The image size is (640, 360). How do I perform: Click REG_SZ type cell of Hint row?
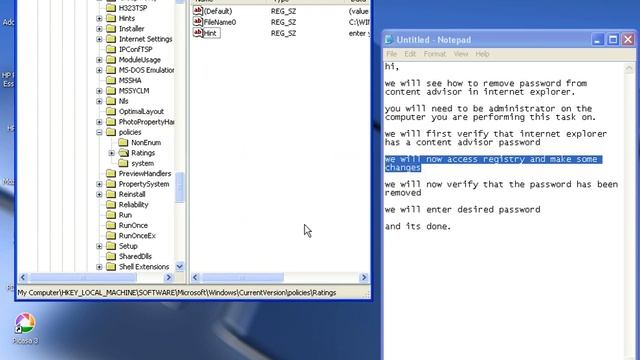click(x=283, y=33)
